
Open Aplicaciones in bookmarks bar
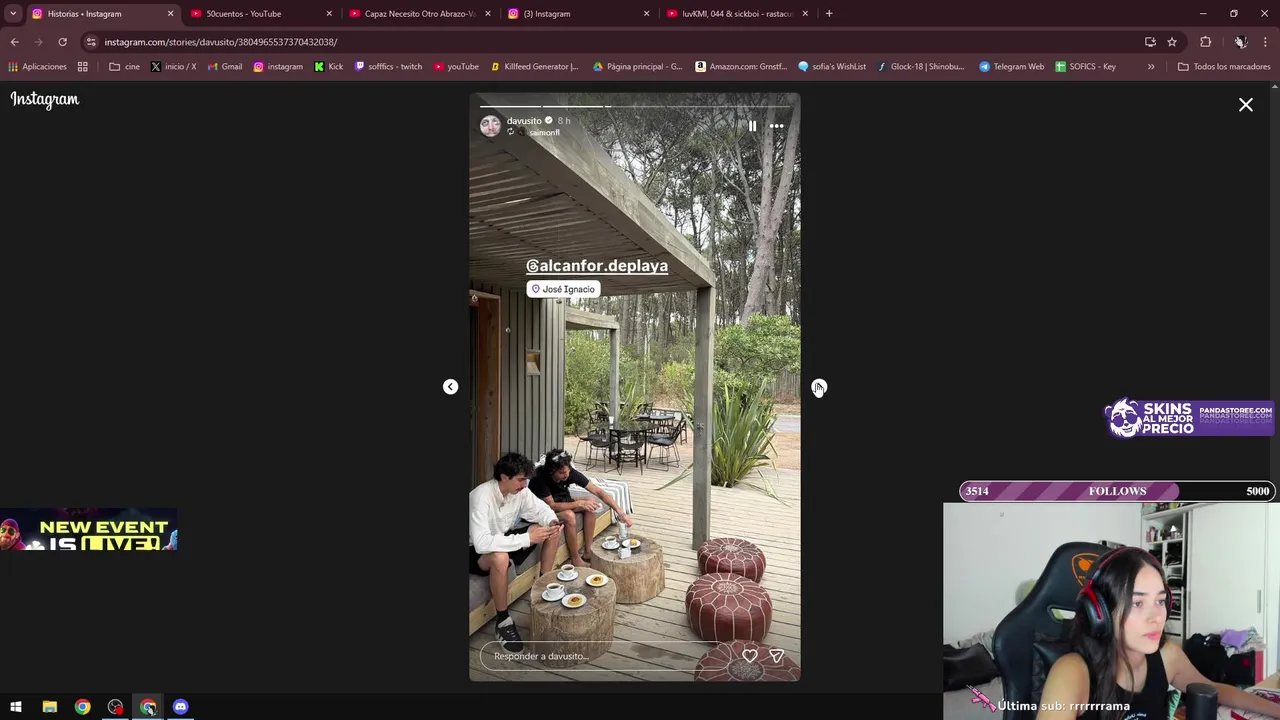tap(37, 67)
